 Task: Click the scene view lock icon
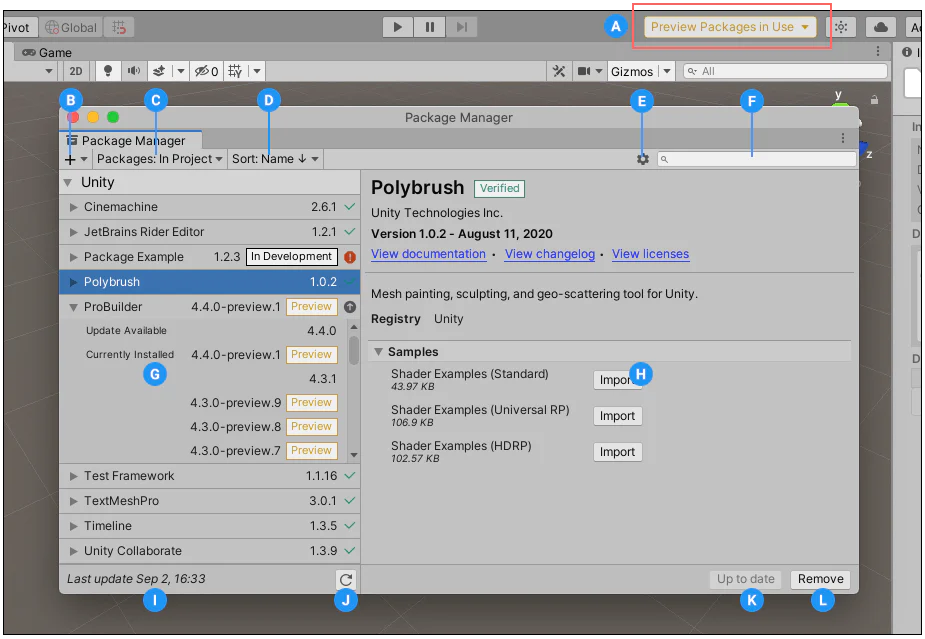click(874, 100)
